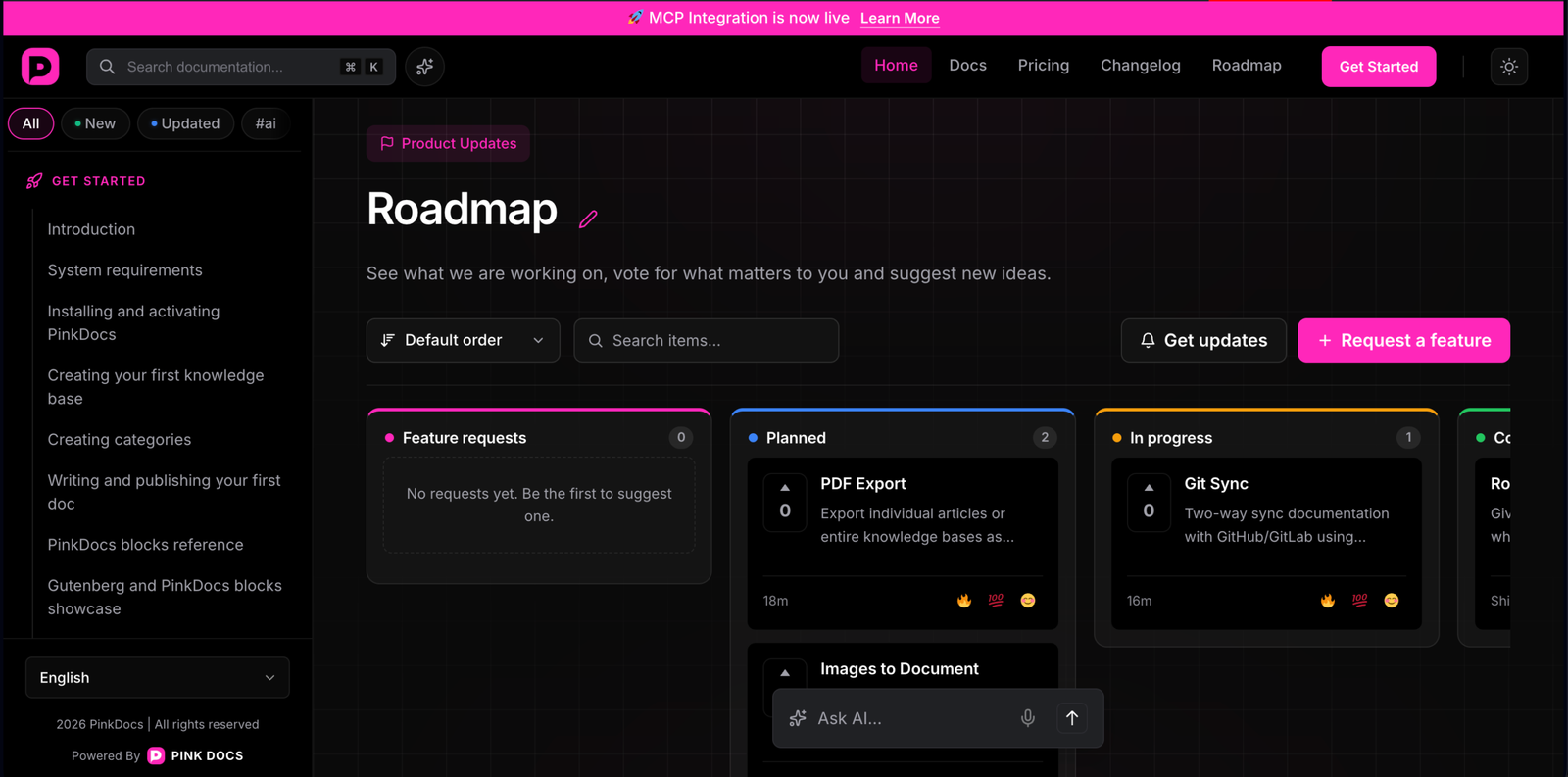Open the Changelog nav item
Viewport: 1568px width, 777px height.
(x=1141, y=66)
